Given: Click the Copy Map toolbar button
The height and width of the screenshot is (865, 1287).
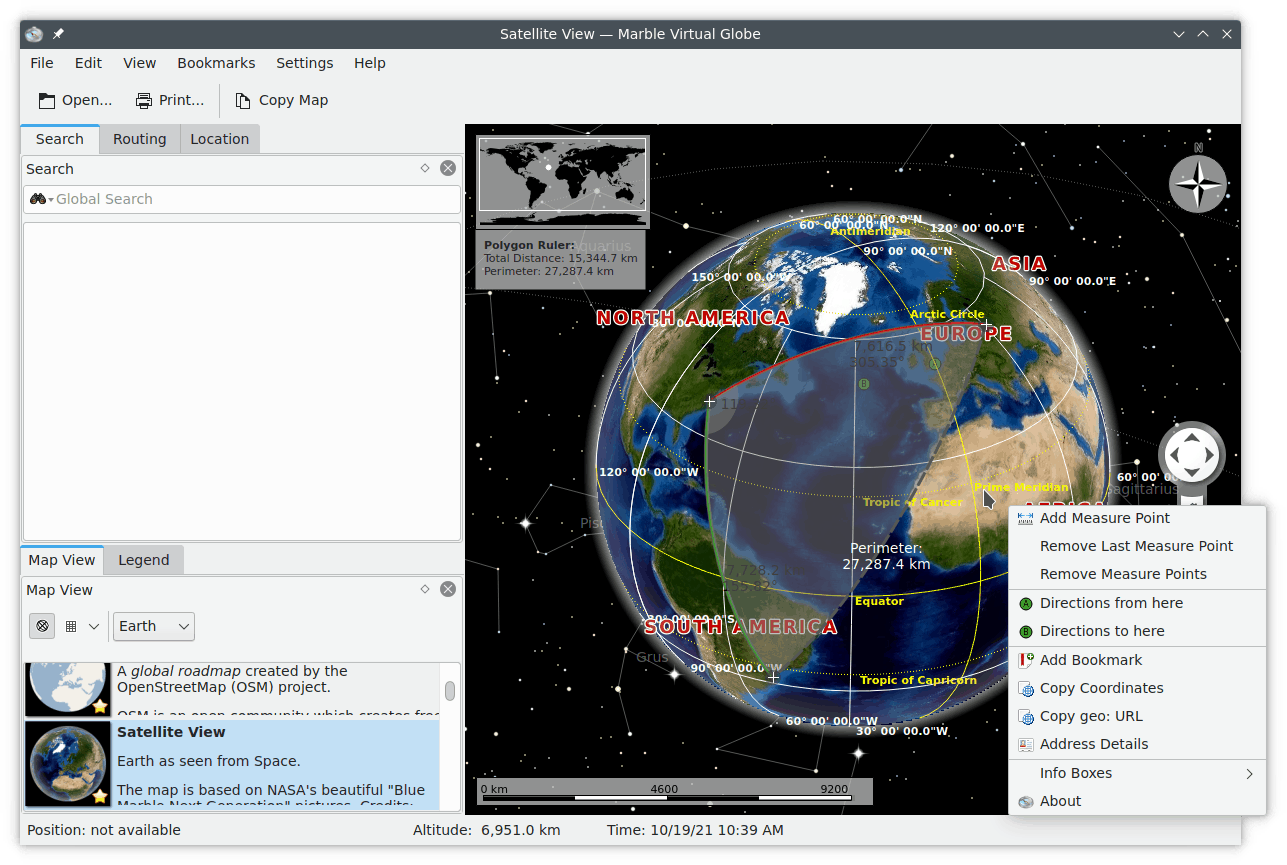Looking at the screenshot, I should (281, 100).
